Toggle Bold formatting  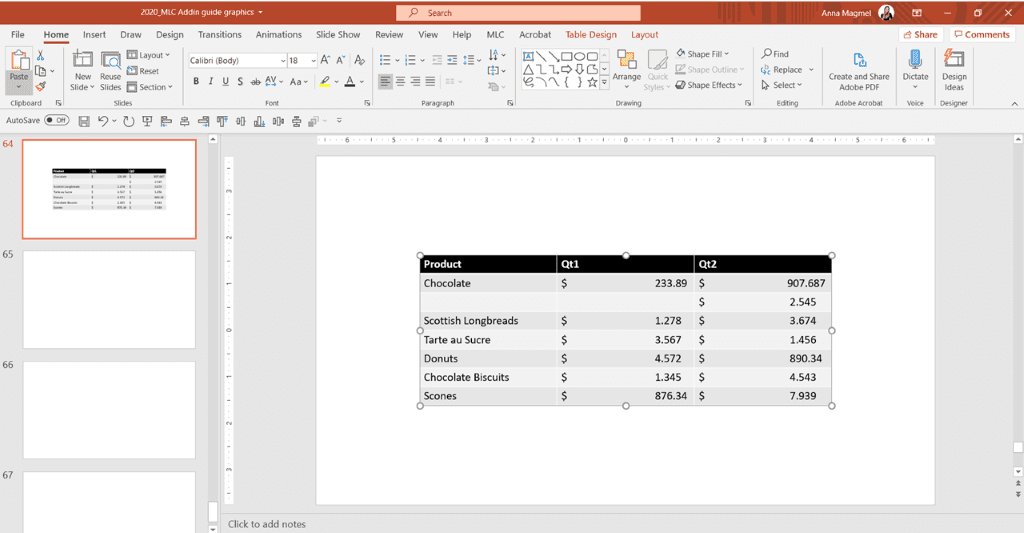tap(196, 82)
